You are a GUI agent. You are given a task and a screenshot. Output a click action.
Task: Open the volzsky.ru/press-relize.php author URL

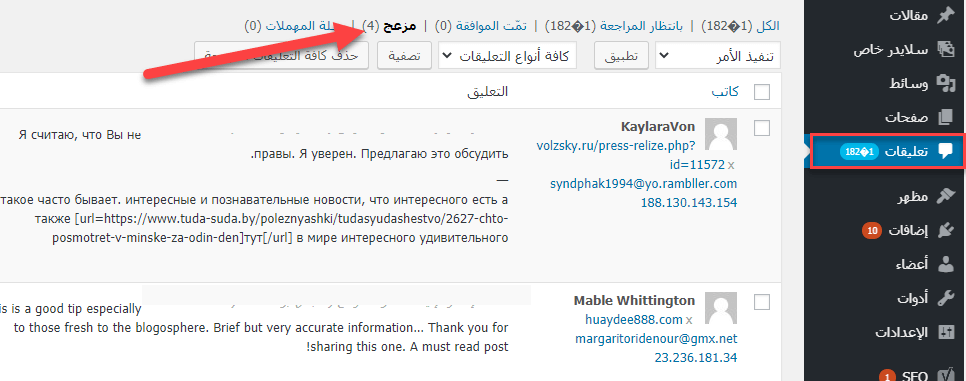point(615,145)
